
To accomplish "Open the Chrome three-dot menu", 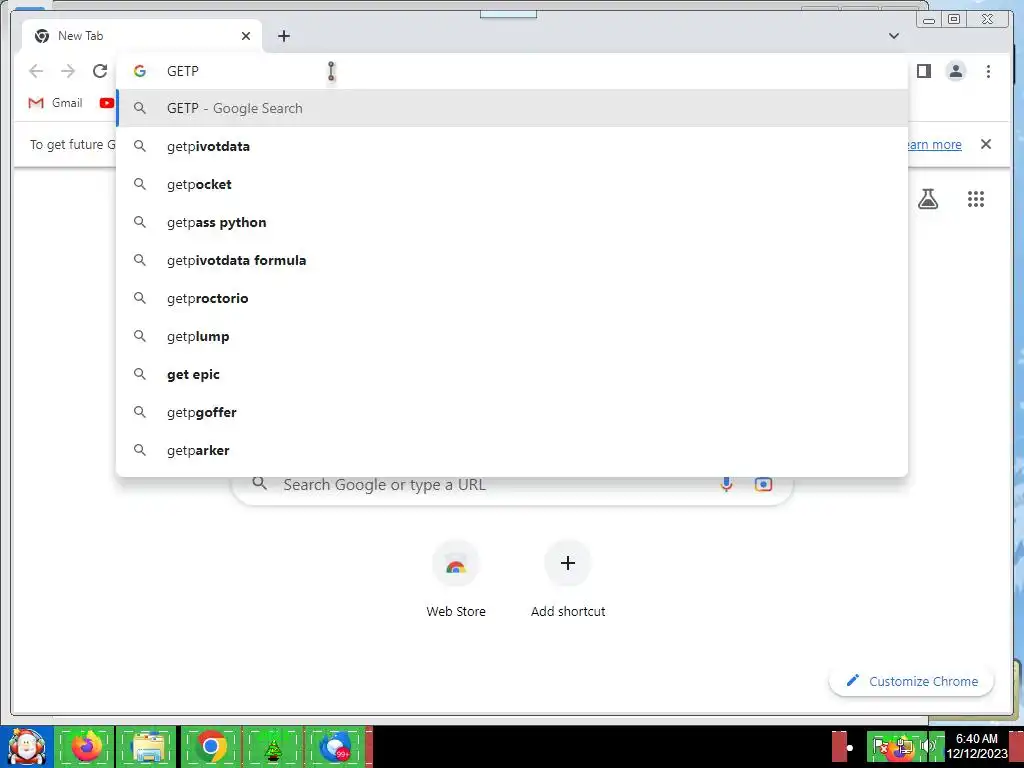I will pyautogui.click(x=988, y=71).
